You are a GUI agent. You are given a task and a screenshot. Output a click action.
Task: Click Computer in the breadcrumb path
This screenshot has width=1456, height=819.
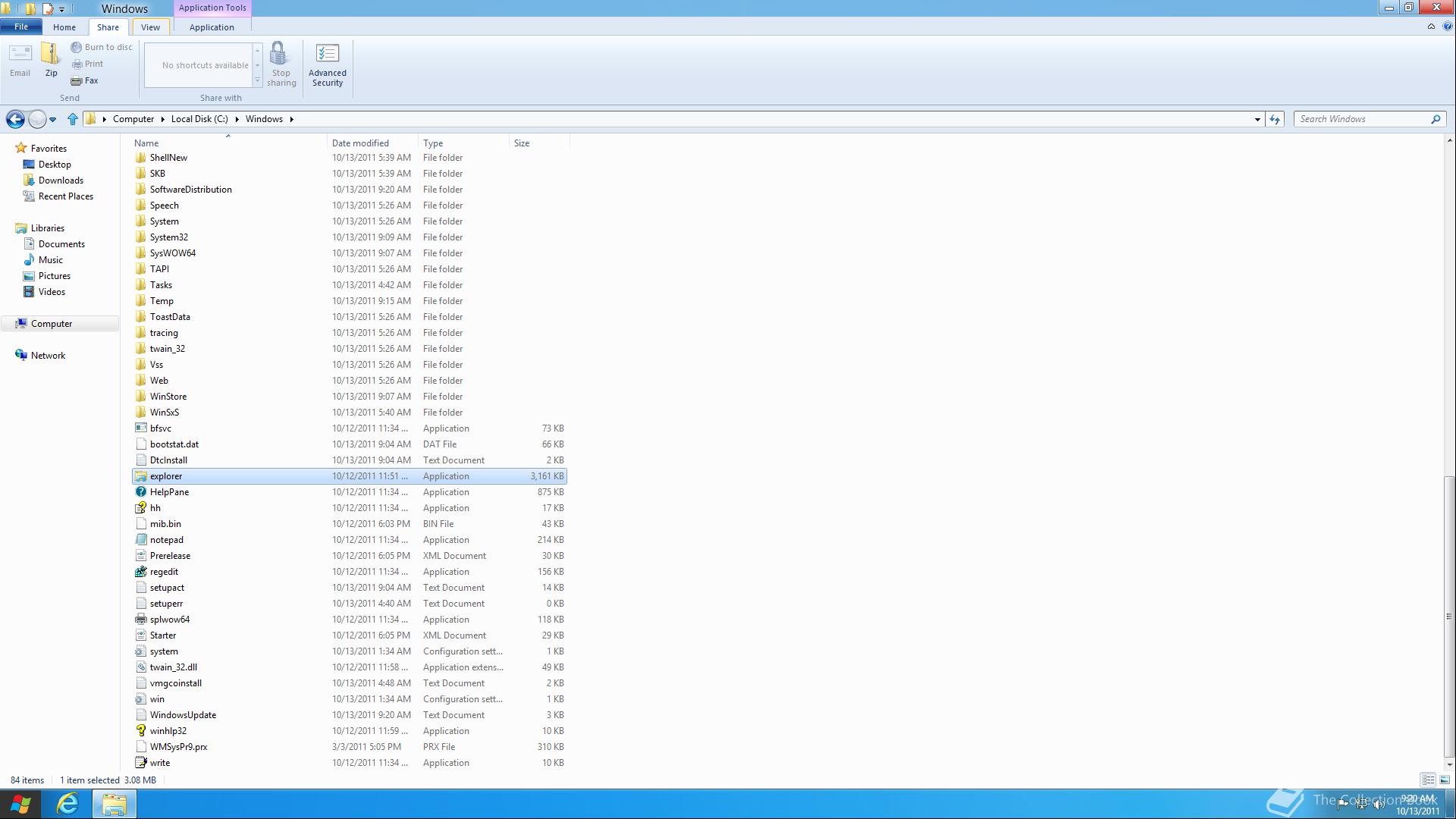[133, 119]
